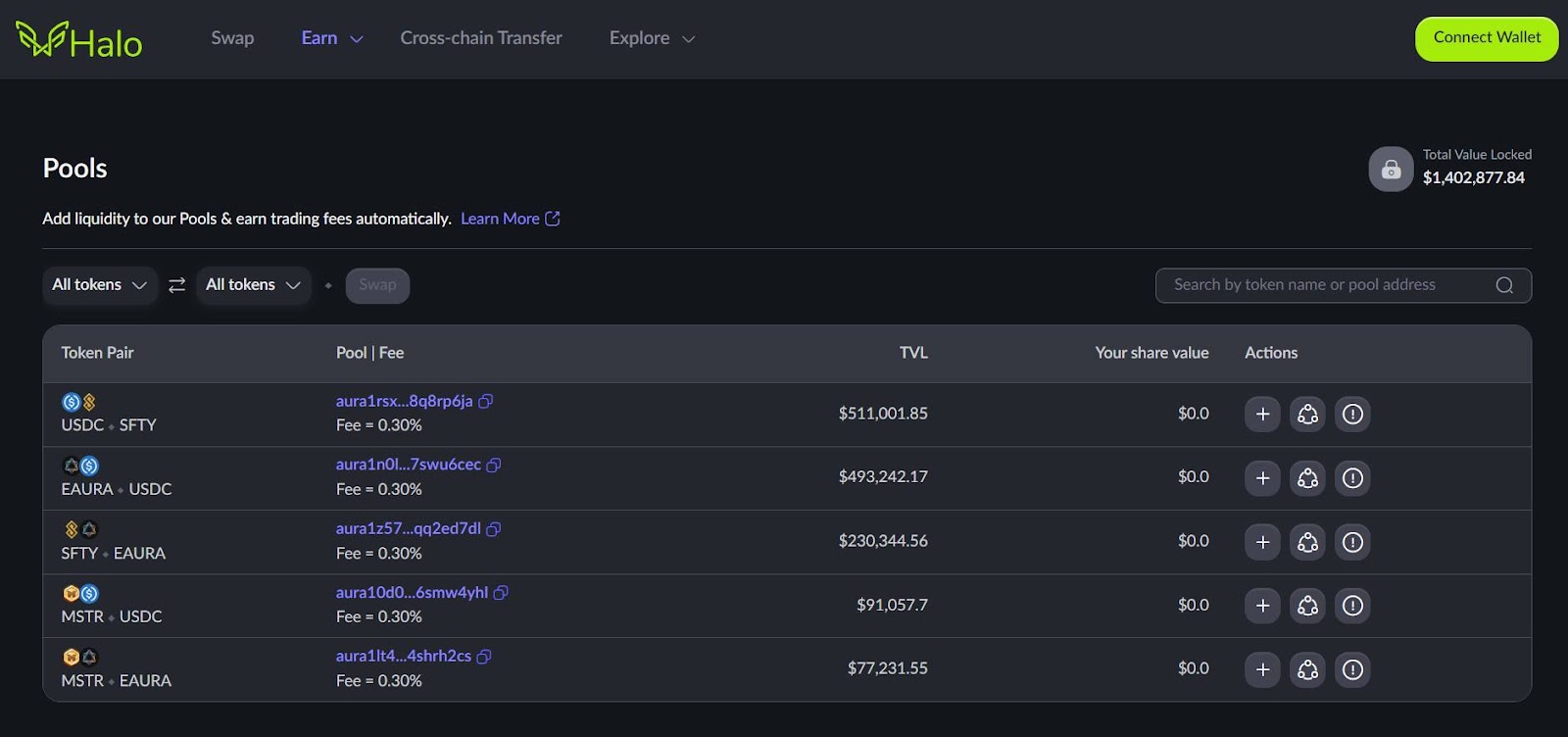The width and height of the screenshot is (1568, 737).
Task: Copy the aura10d0...6smw4yhl pool address
Action: tap(501, 593)
